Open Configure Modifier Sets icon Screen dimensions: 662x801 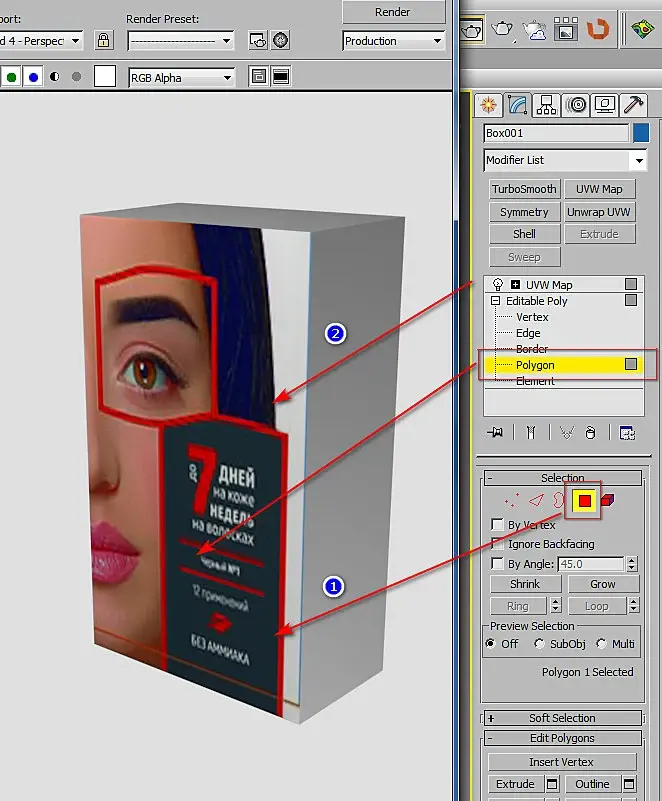[628, 433]
